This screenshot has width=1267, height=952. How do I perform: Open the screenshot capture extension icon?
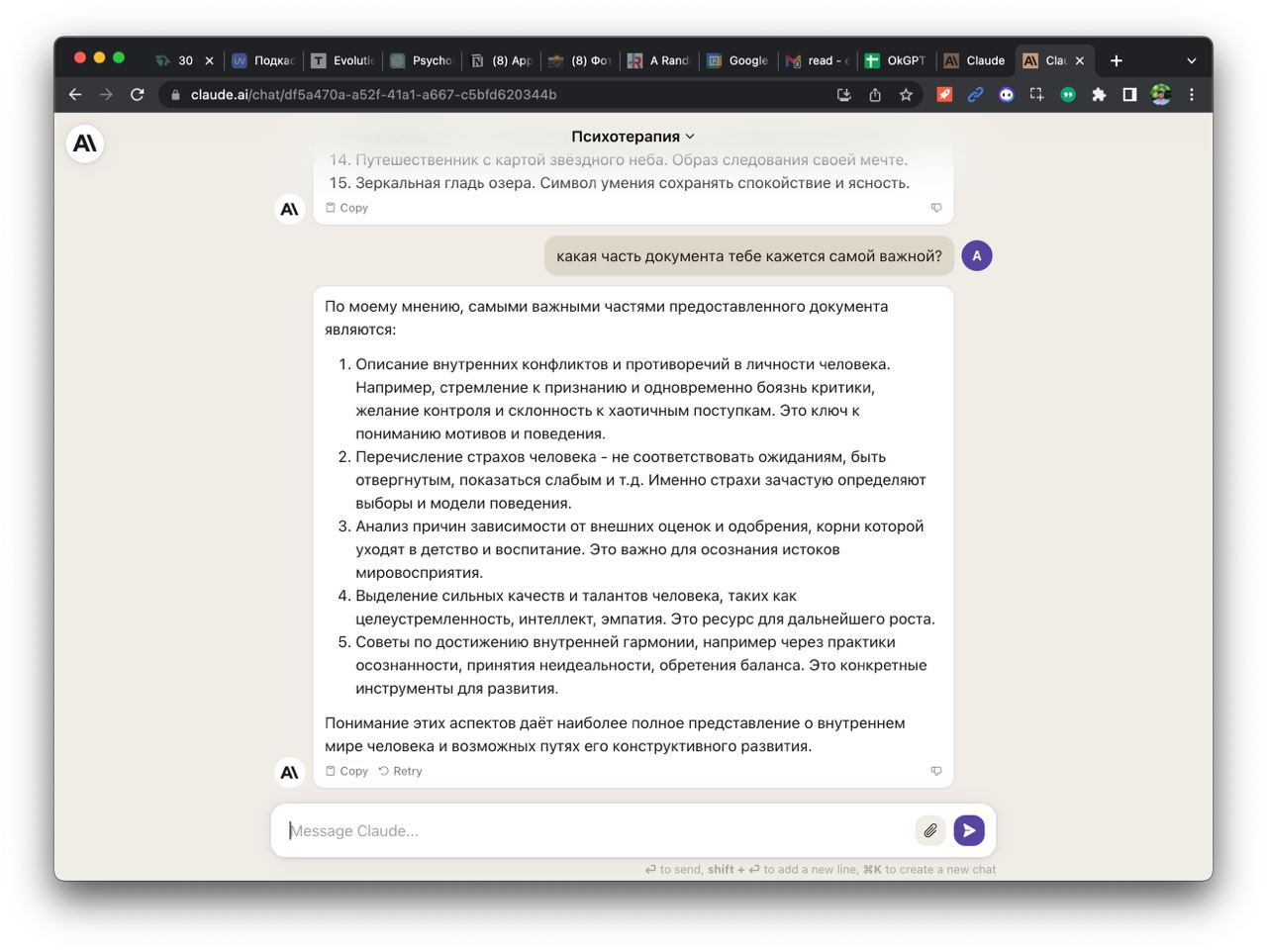pos(1036,95)
